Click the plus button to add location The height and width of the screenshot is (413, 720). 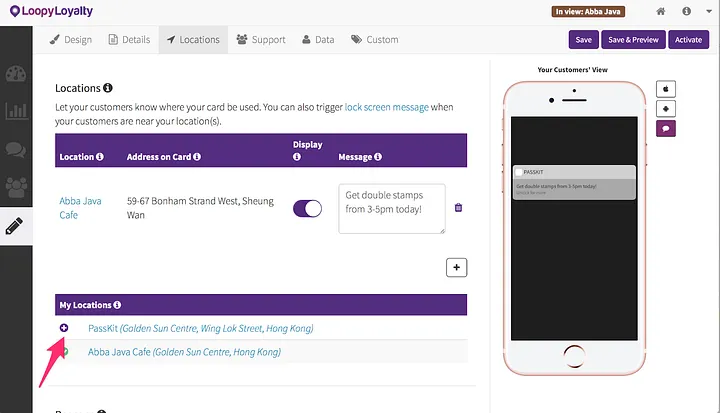coord(456,267)
